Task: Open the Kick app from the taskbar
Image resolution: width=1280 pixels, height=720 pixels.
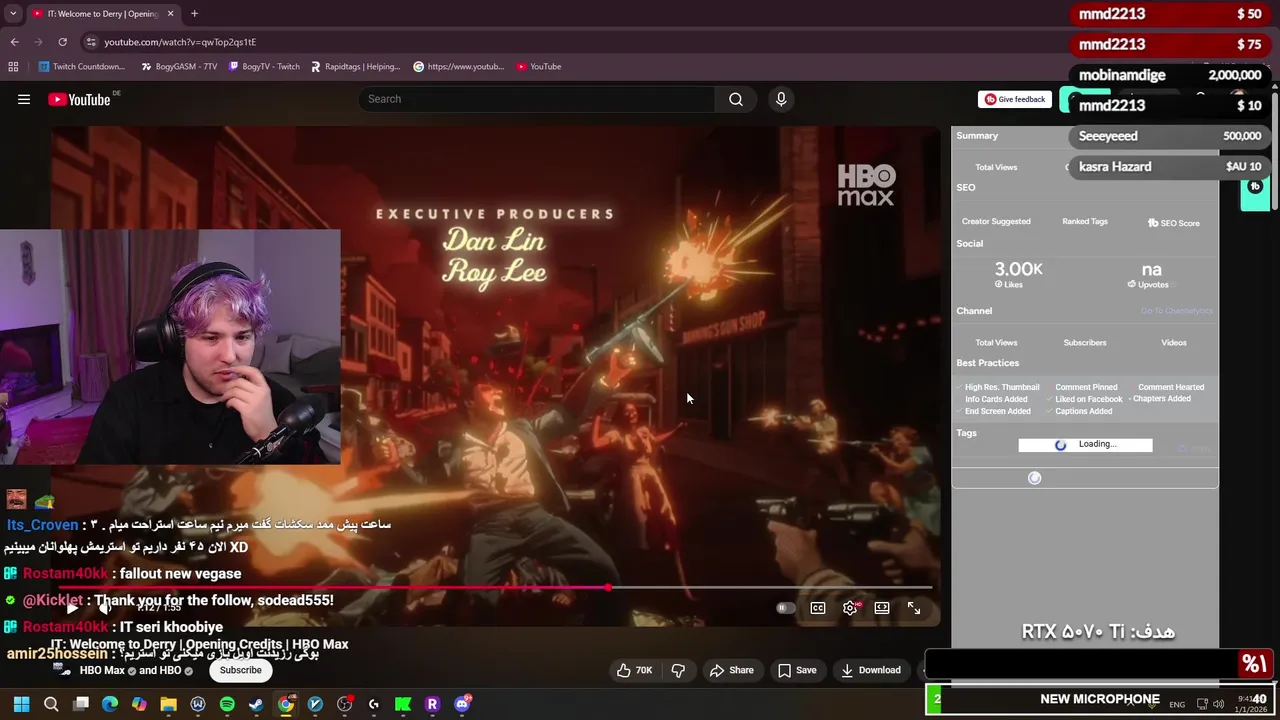Action: click(x=403, y=704)
